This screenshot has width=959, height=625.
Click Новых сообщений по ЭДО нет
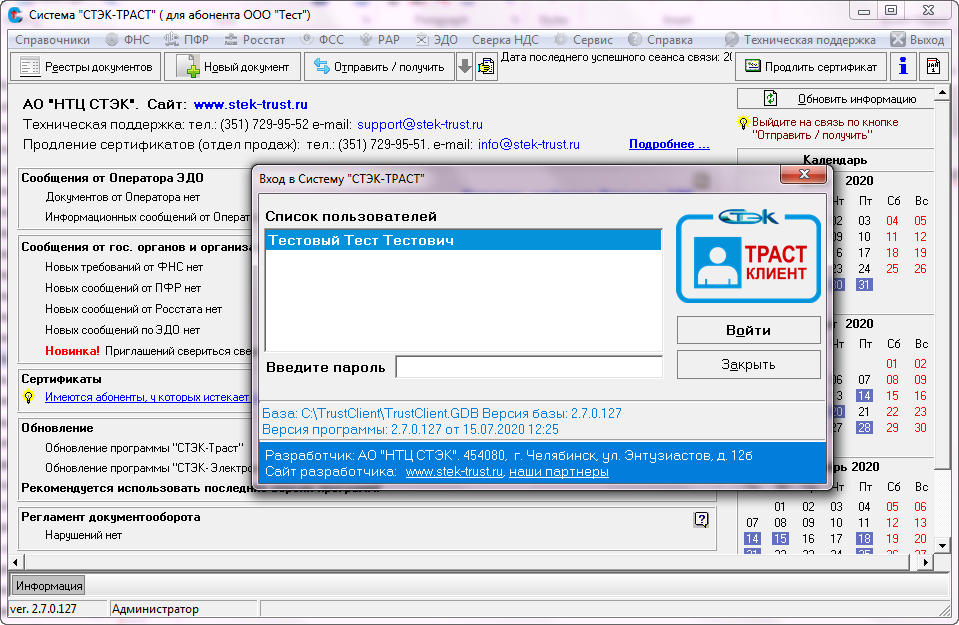122,330
